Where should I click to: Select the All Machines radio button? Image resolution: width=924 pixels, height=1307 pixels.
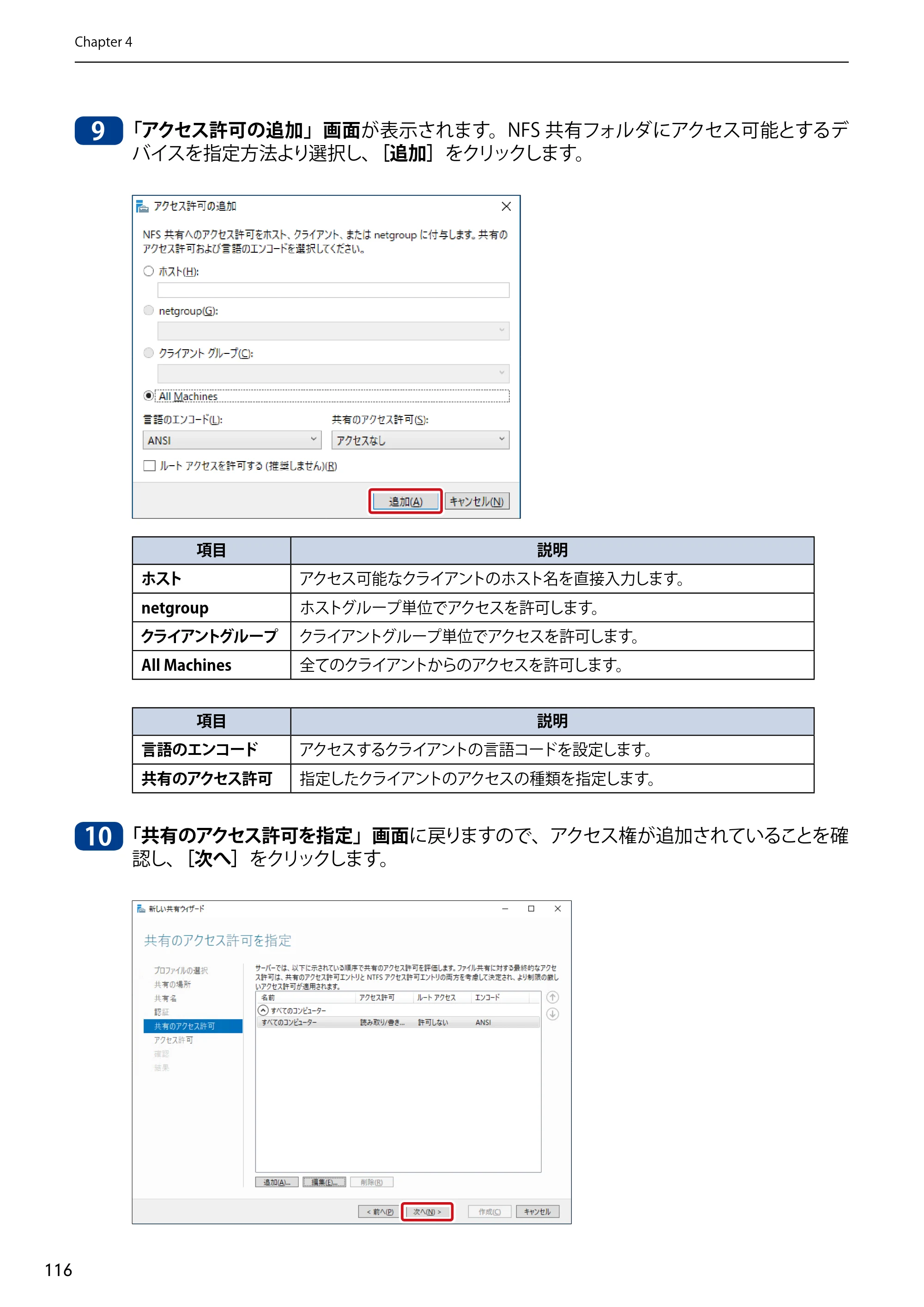coord(149,395)
